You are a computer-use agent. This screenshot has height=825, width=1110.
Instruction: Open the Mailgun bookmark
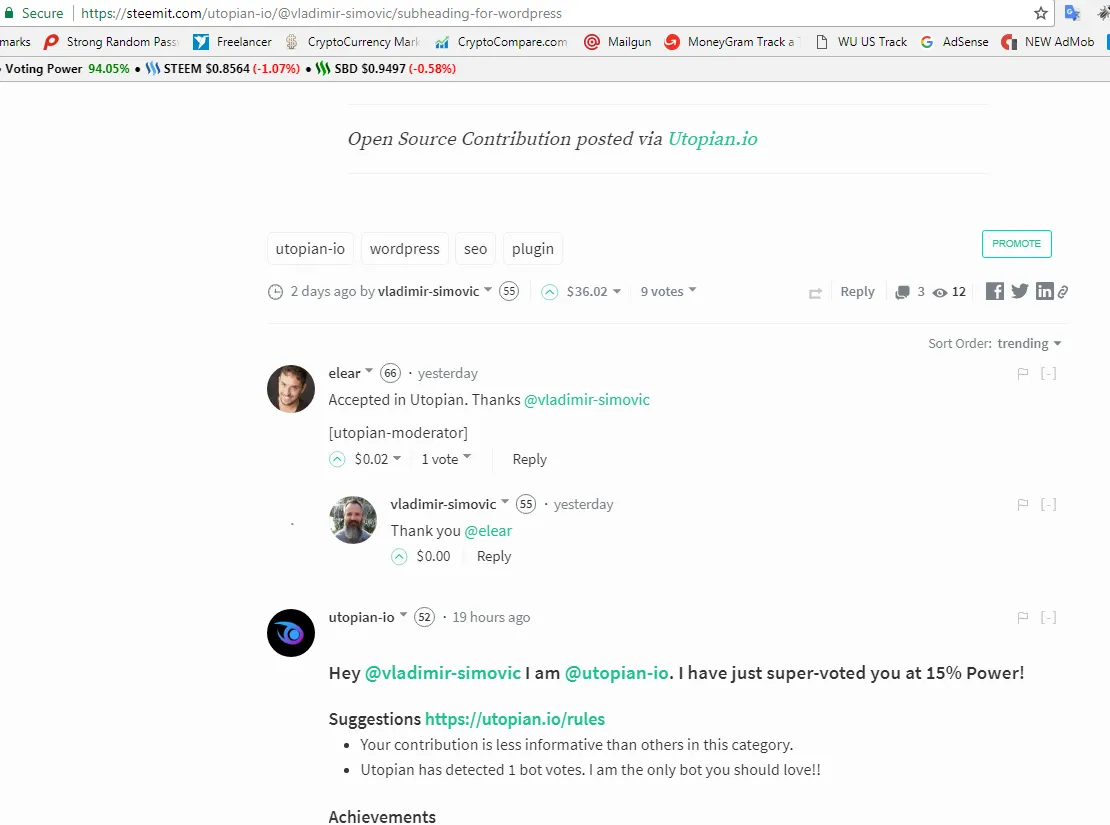(617, 42)
